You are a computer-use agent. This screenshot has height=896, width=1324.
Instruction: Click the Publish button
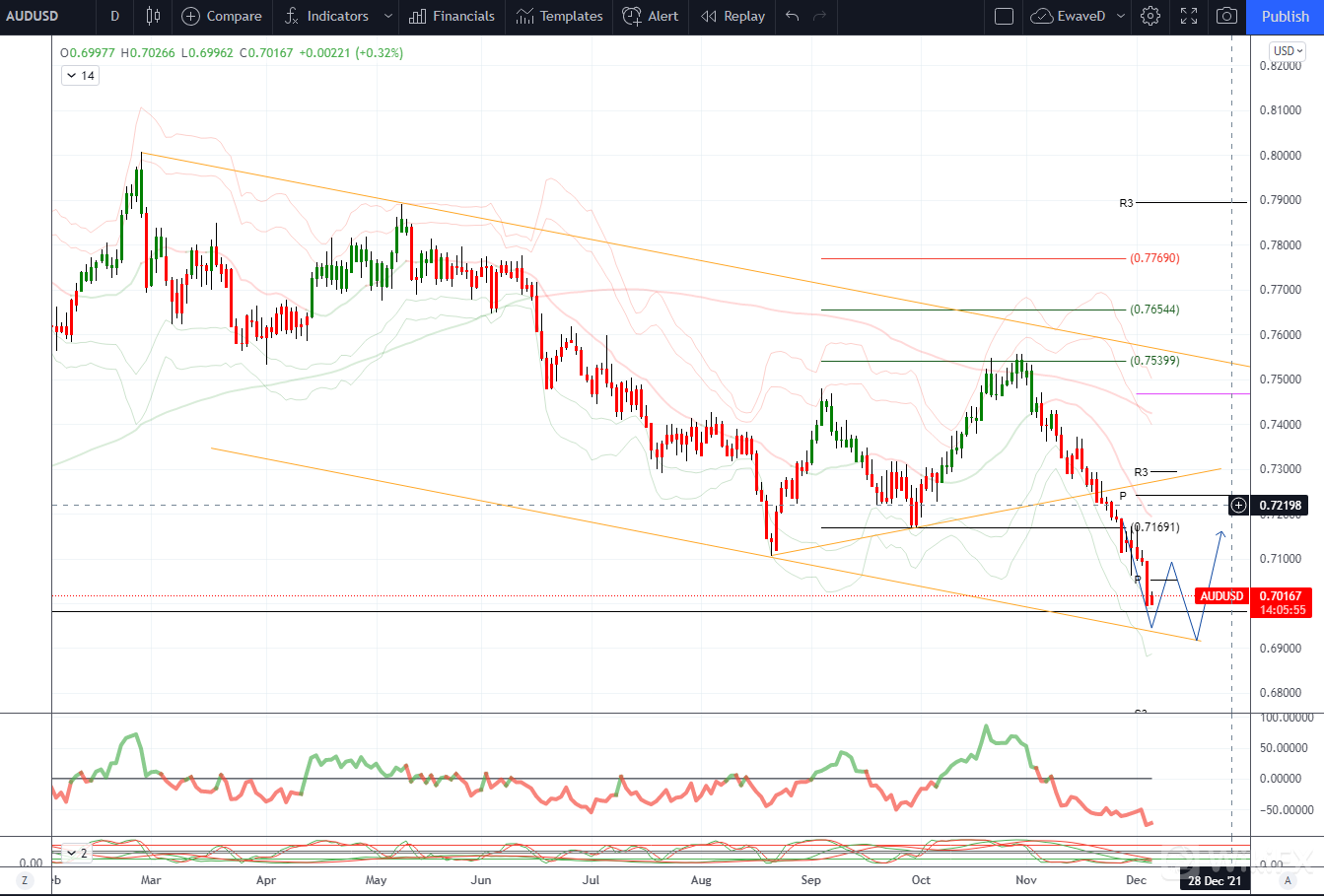[x=1286, y=16]
